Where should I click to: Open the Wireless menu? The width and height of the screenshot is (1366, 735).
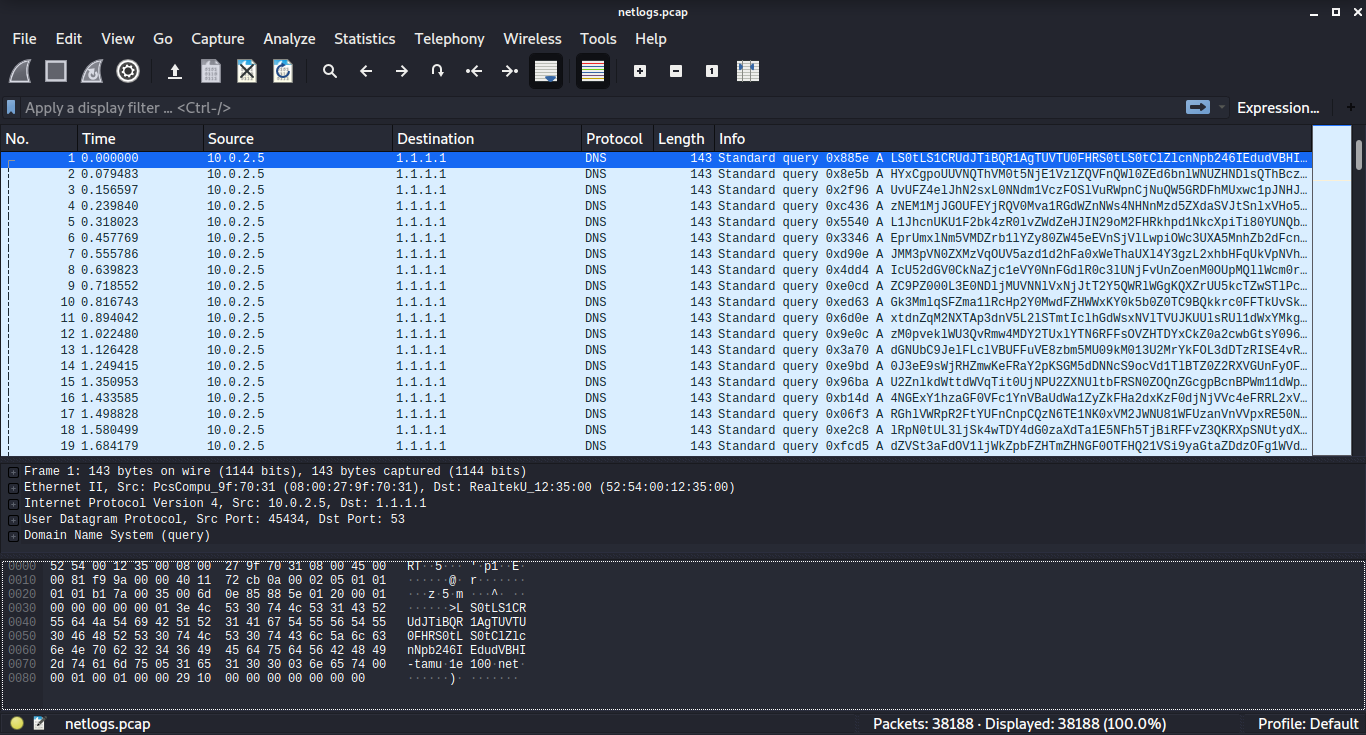pos(532,39)
